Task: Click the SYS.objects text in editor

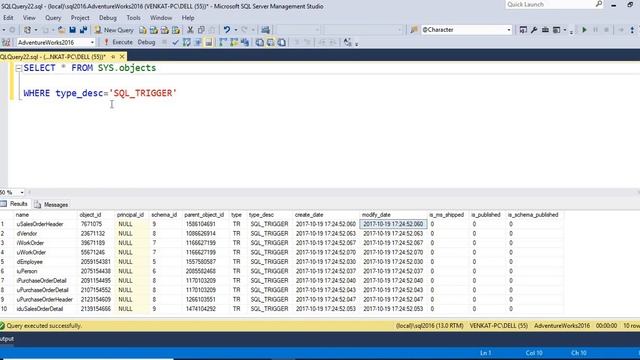Action: (127, 68)
